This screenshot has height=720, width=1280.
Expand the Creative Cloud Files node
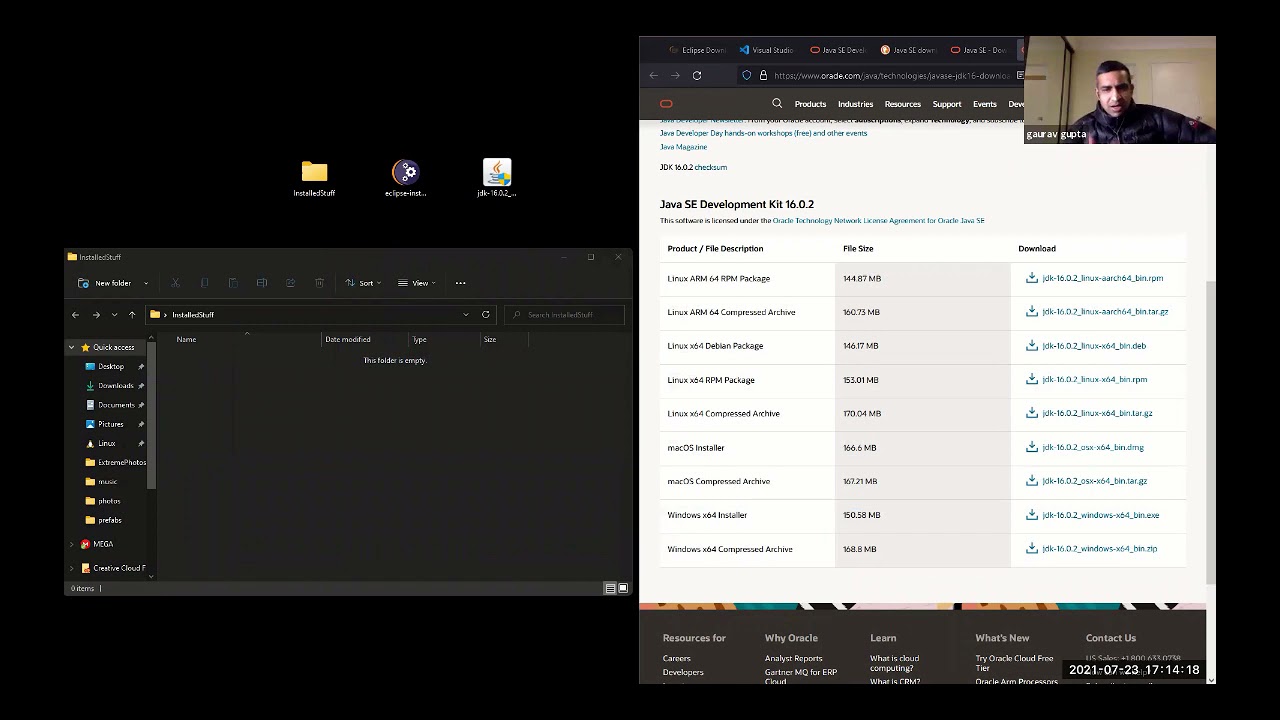72,568
